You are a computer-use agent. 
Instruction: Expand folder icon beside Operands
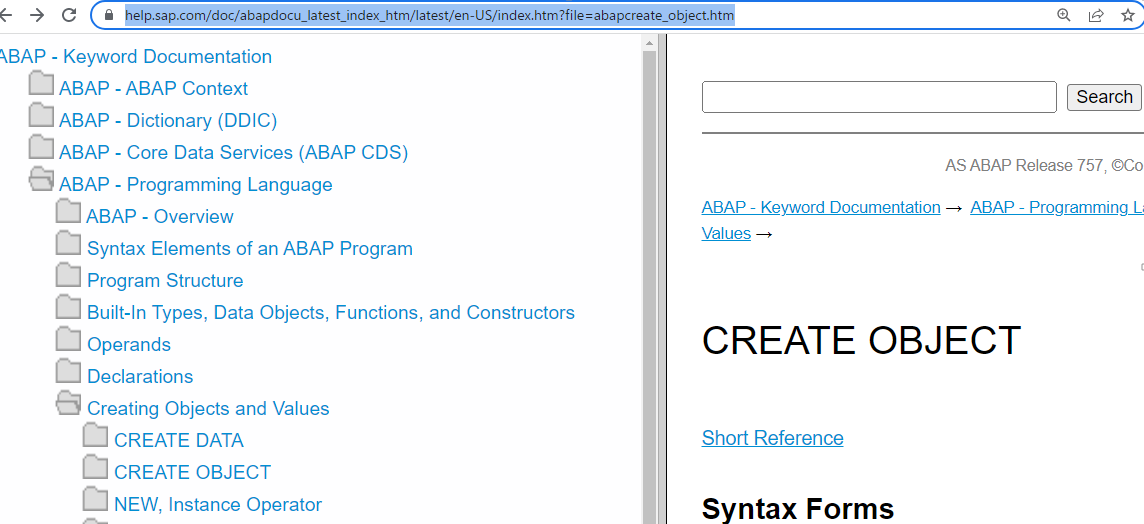click(69, 340)
